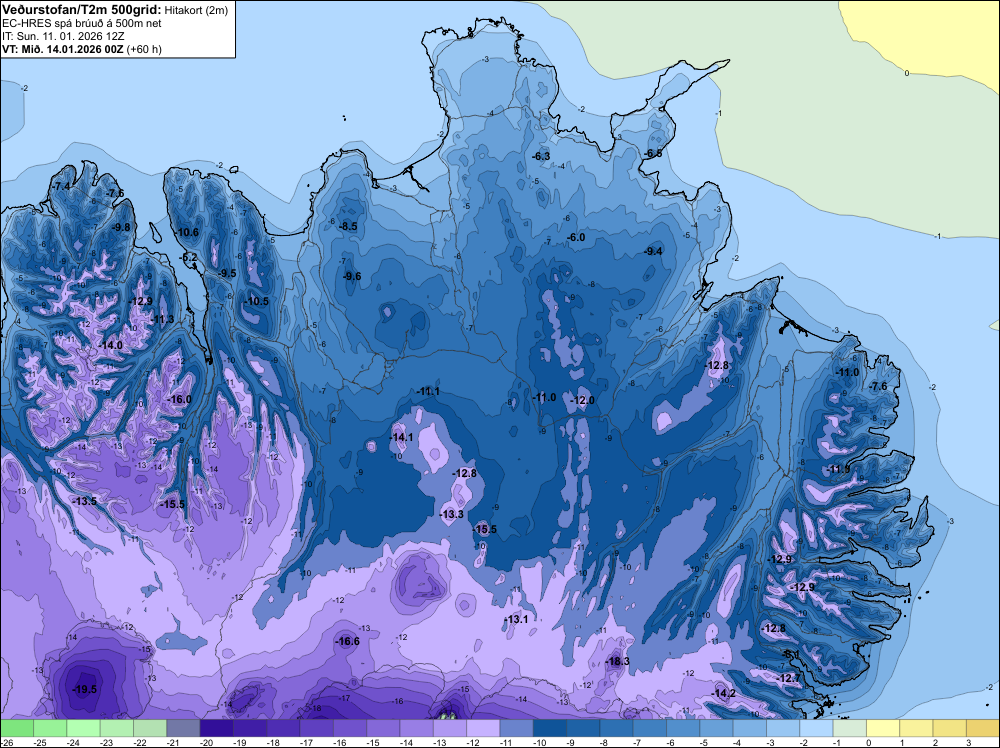Click the -12.7 temperature value on the map

(789, 678)
